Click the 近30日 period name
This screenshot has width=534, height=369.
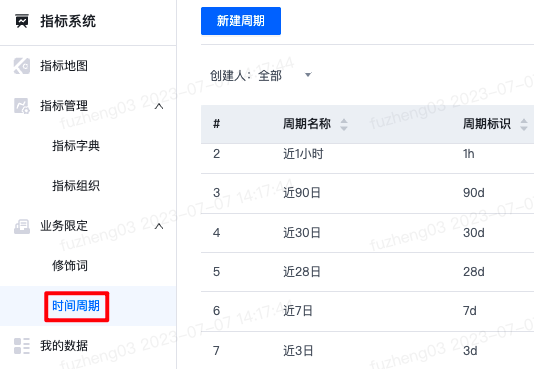coord(302,233)
